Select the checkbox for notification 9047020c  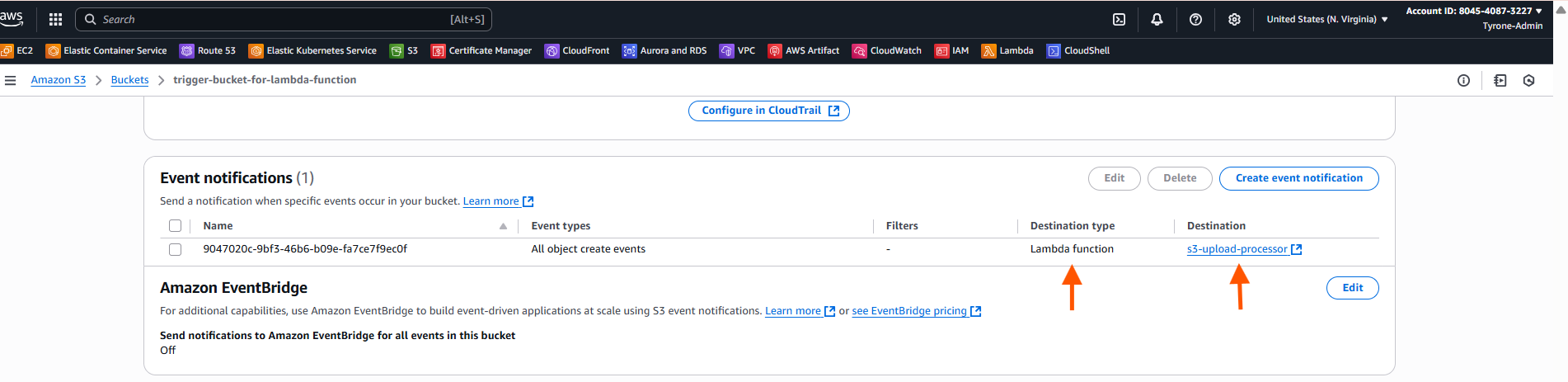coord(175,249)
